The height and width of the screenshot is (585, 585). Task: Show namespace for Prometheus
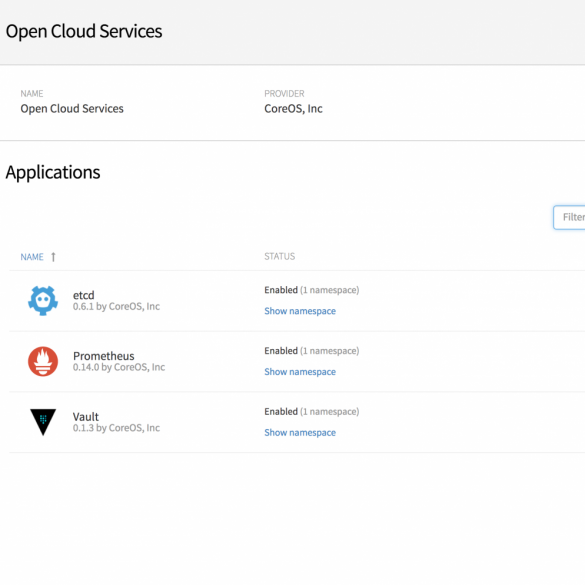tap(300, 372)
